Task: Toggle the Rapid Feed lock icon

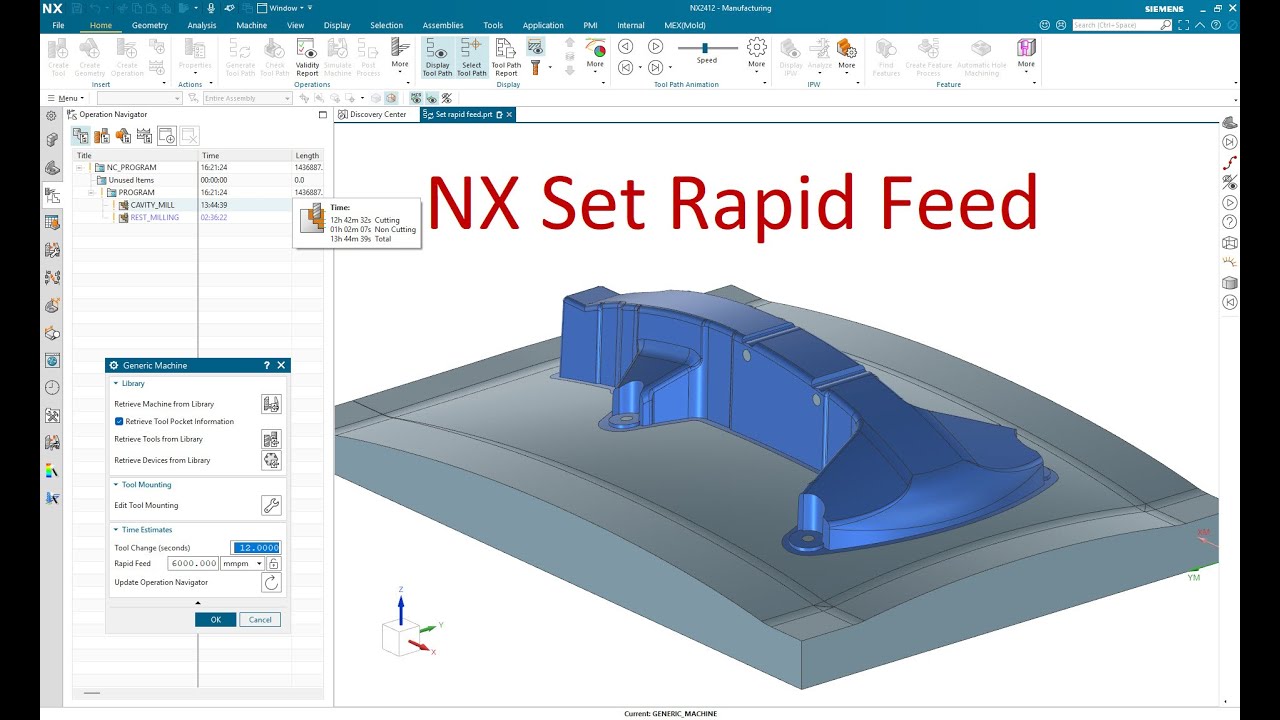Action: [x=273, y=564]
